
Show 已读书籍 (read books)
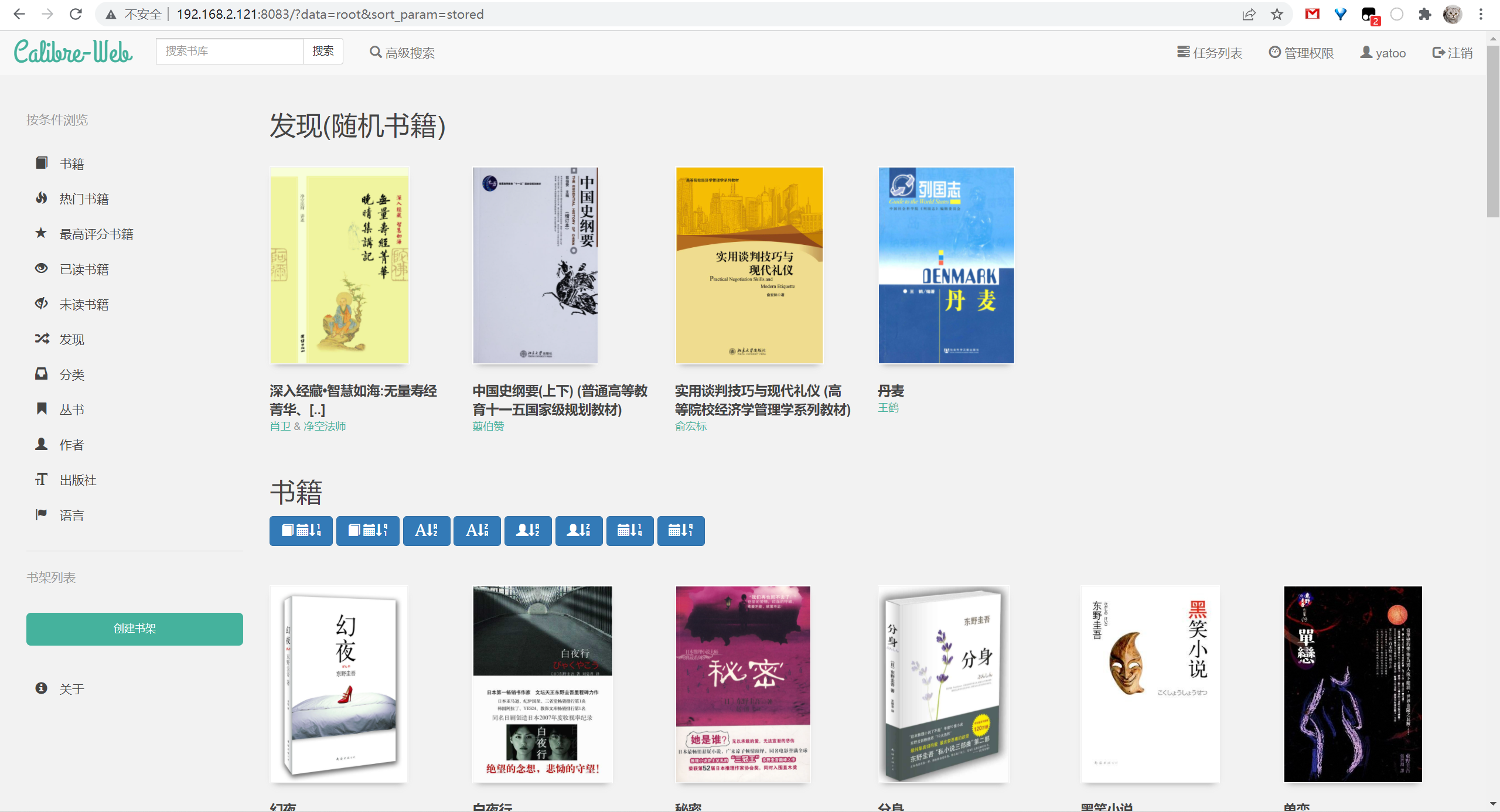(x=84, y=269)
